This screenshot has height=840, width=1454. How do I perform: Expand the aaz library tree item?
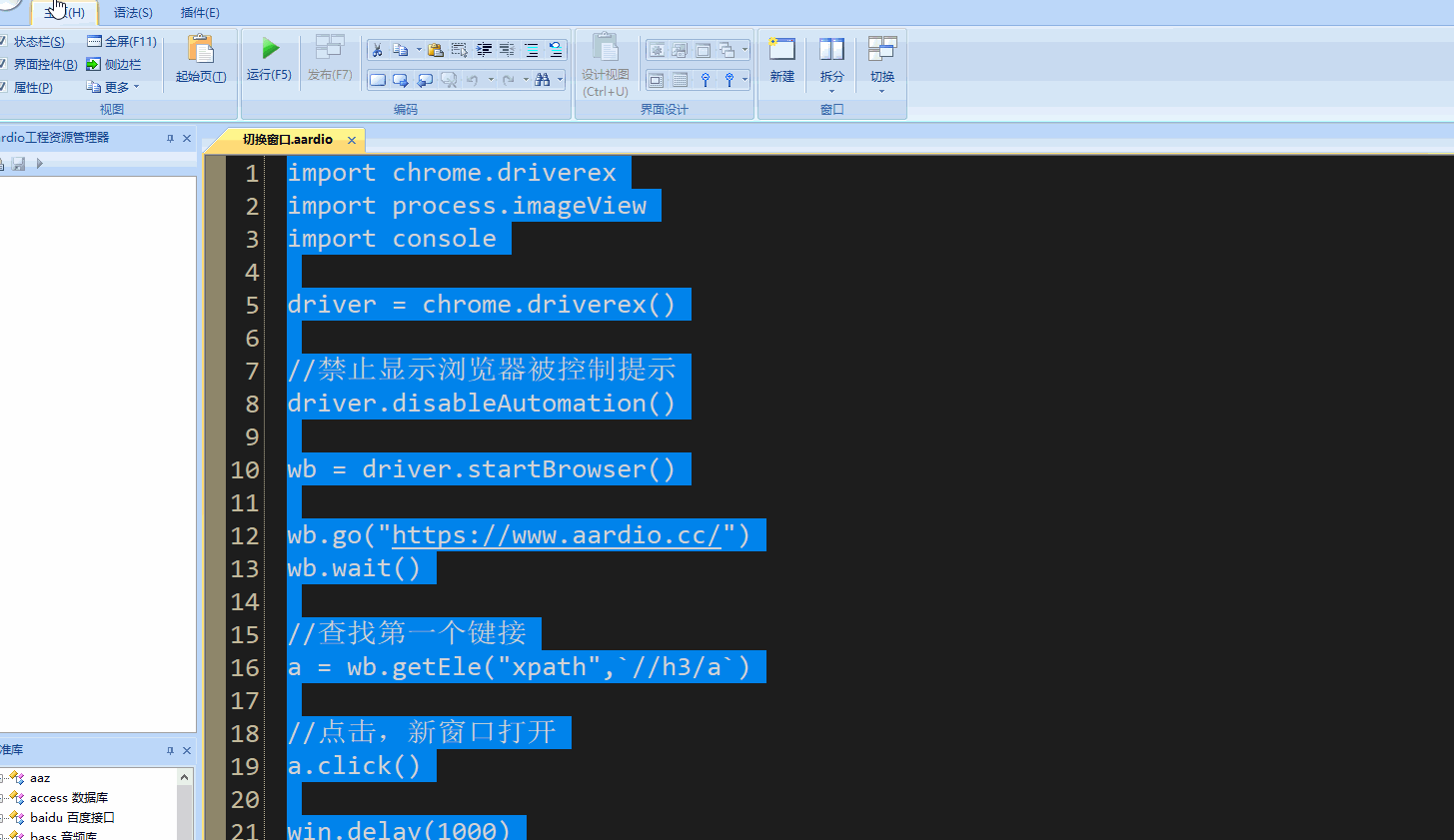click(x=3, y=777)
